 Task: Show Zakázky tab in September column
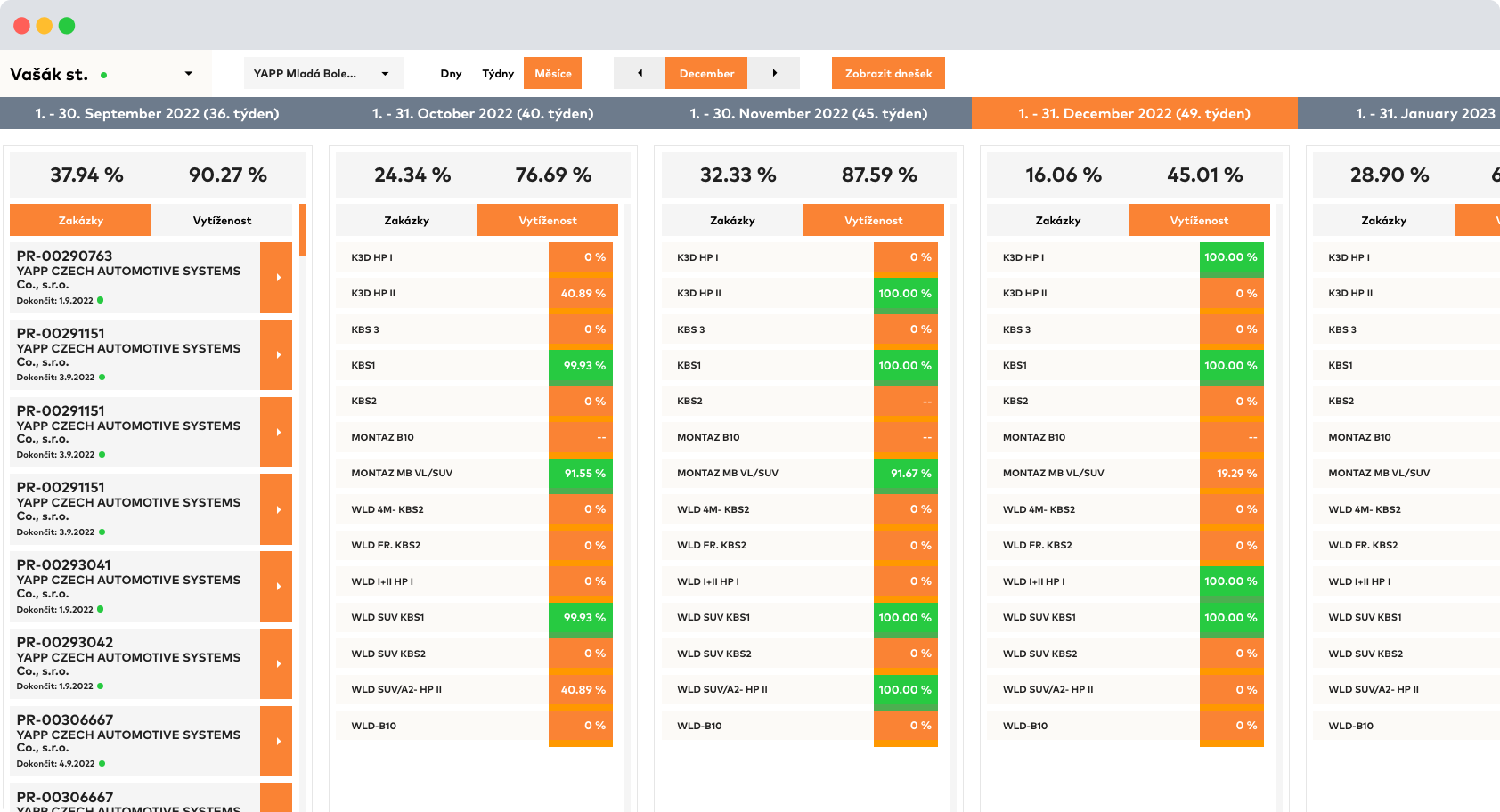click(x=80, y=220)
